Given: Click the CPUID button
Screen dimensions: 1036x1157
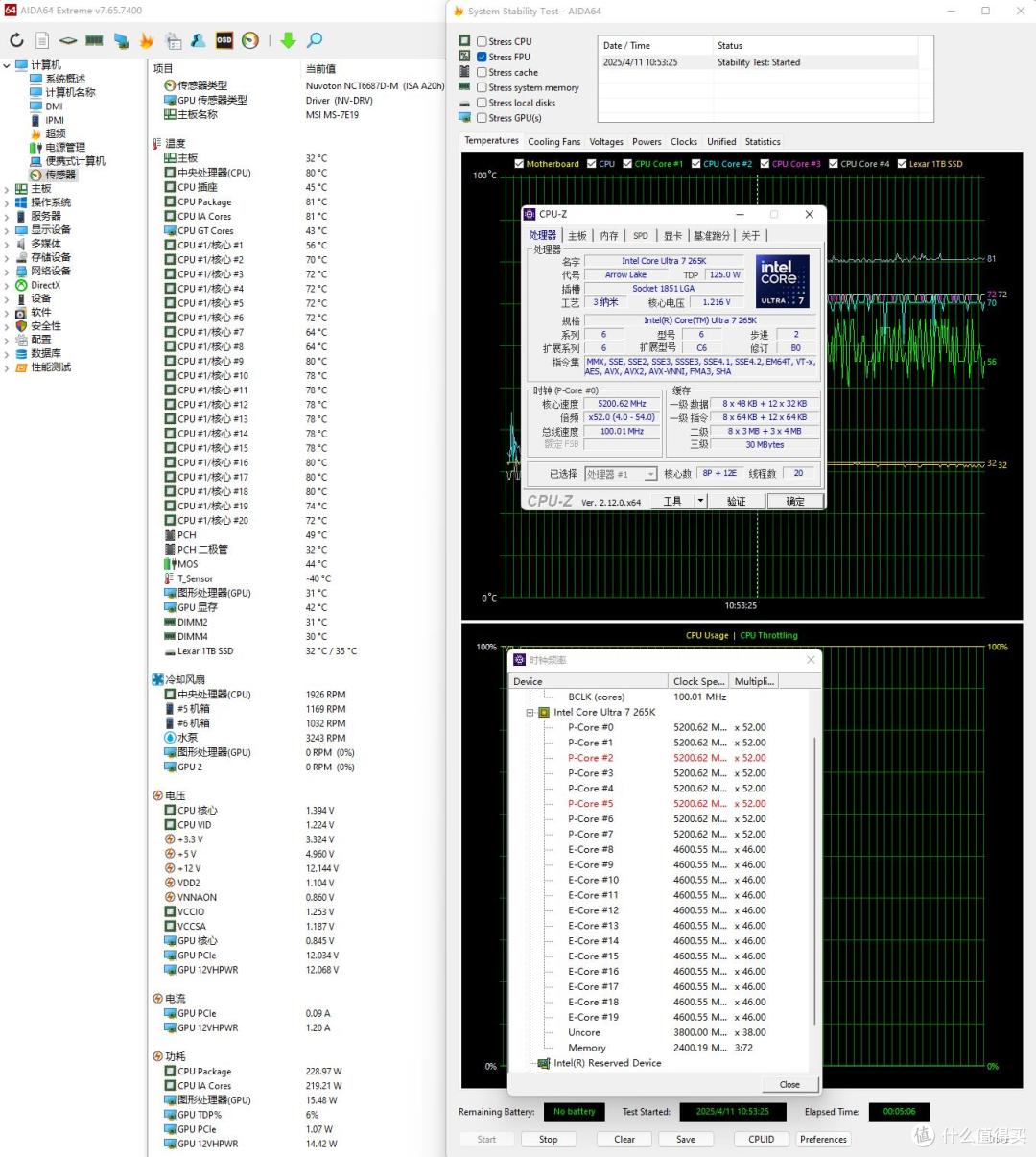Looking at the screenshot, I should (762, 1139).
